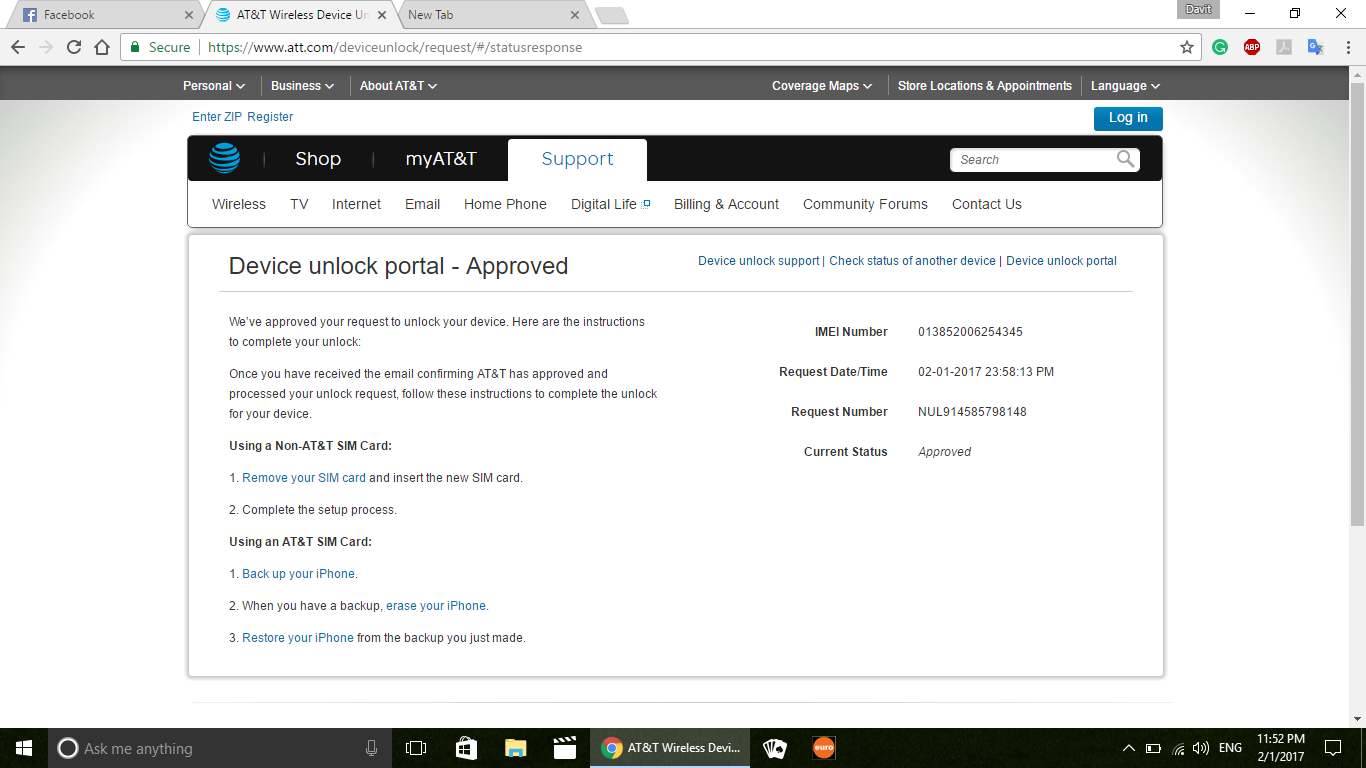Open the Shop section
This screenshot has width=1366, height=768.
pyautogui.click(x=318, y=159)
